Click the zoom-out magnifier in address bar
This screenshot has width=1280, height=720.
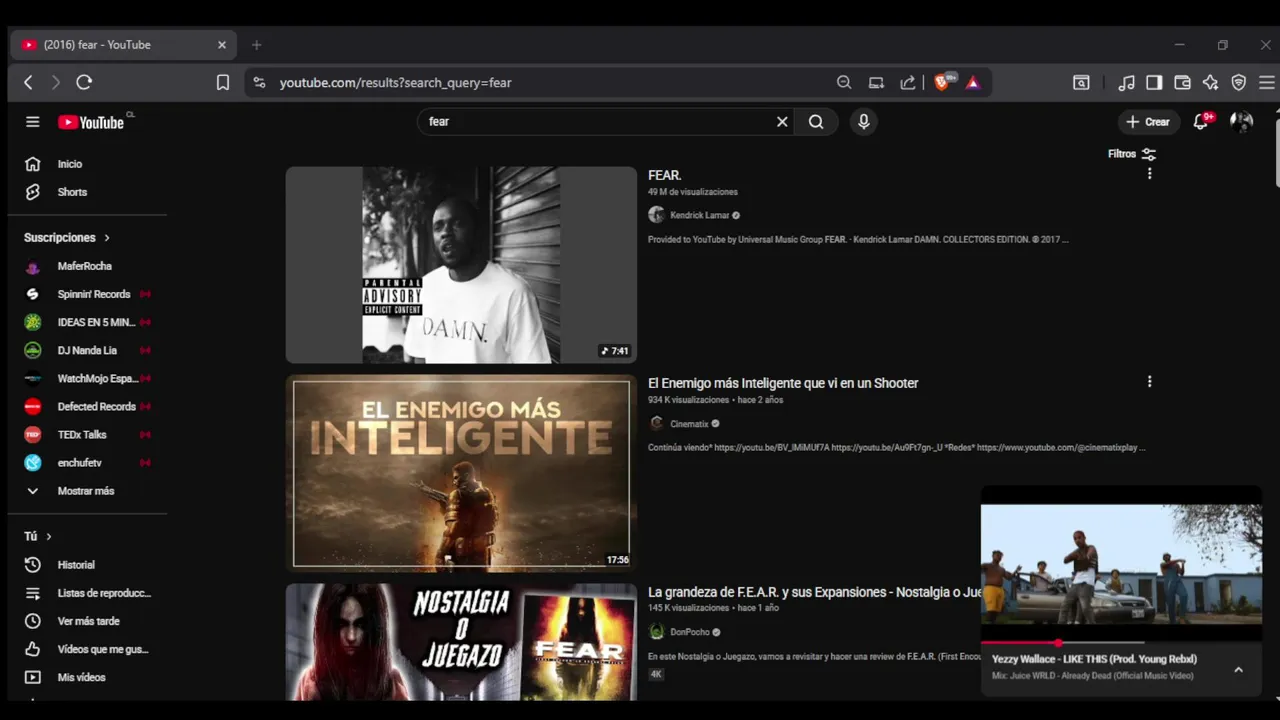[844, 83]
